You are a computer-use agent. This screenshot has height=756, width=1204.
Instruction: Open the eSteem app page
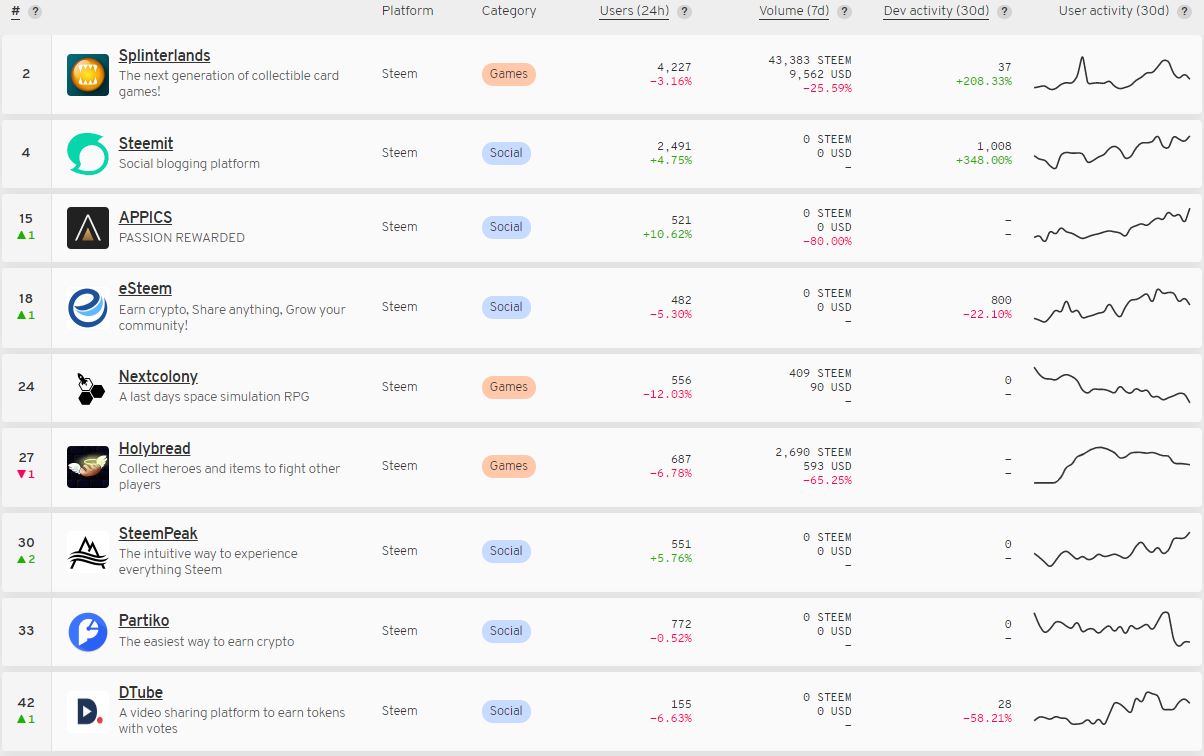(145, 289)
